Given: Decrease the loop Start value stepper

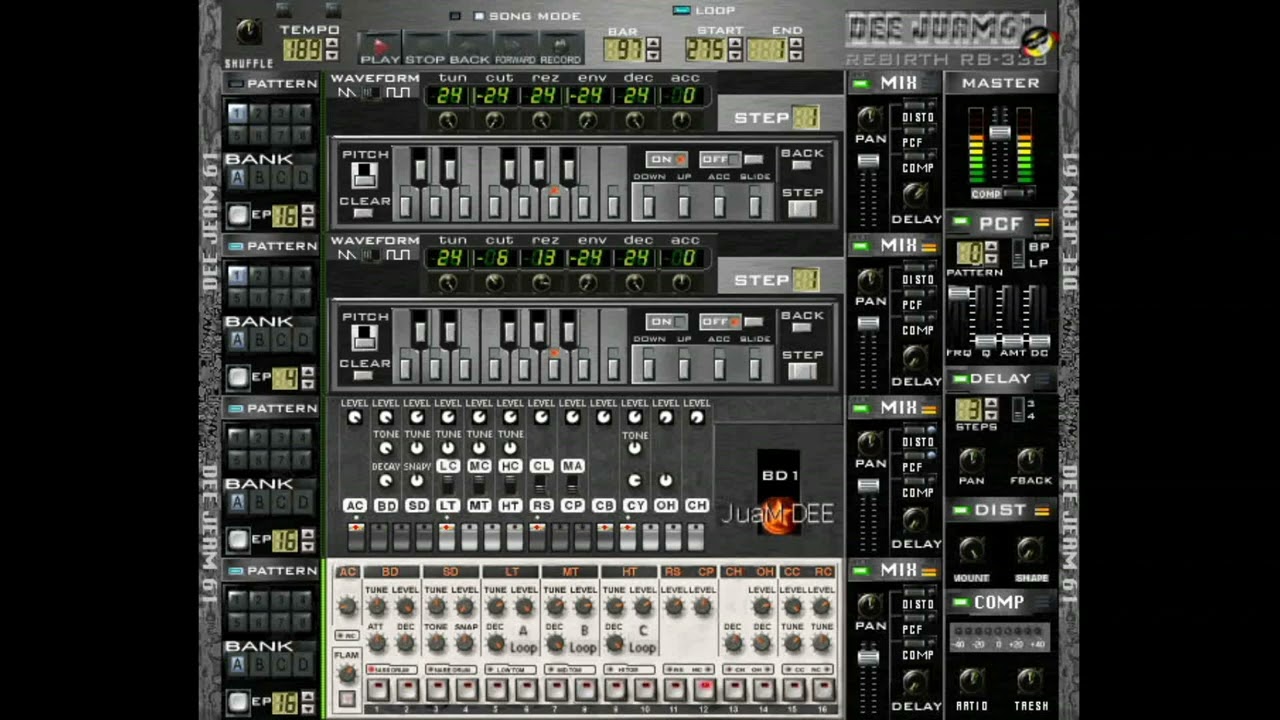Looking at the screenshot, I should (735, 55).
